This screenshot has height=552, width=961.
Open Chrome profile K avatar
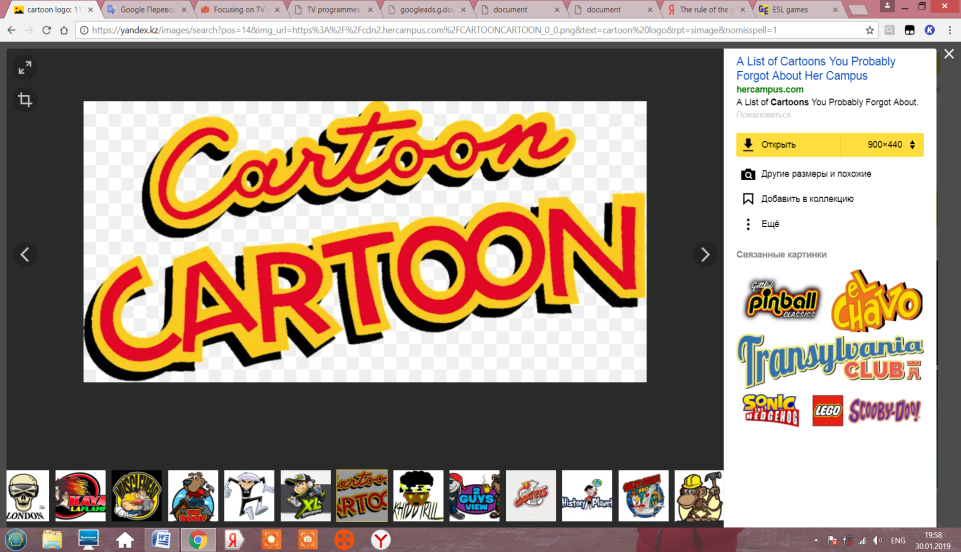930,30
